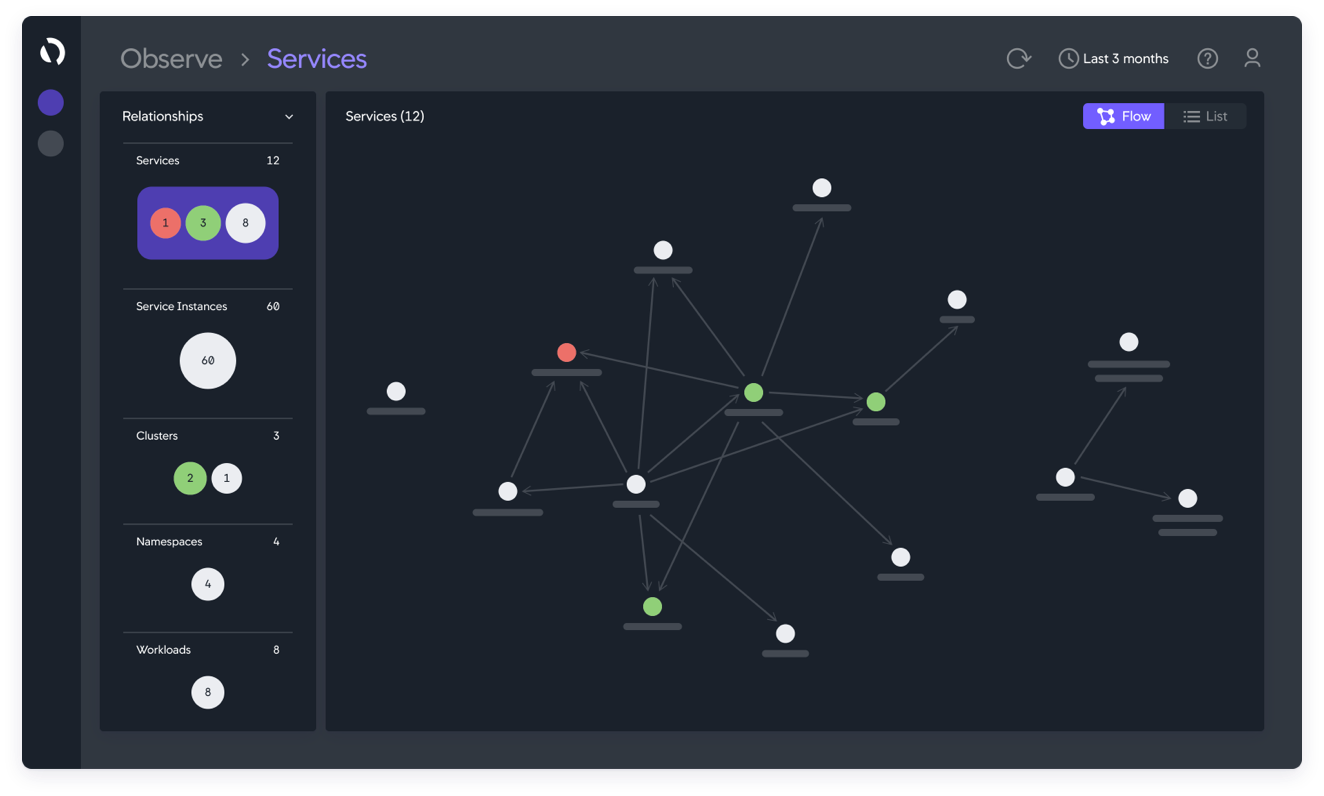Select the green 3 services bubble
The image size is (1324, 796).
coord(203,223)
